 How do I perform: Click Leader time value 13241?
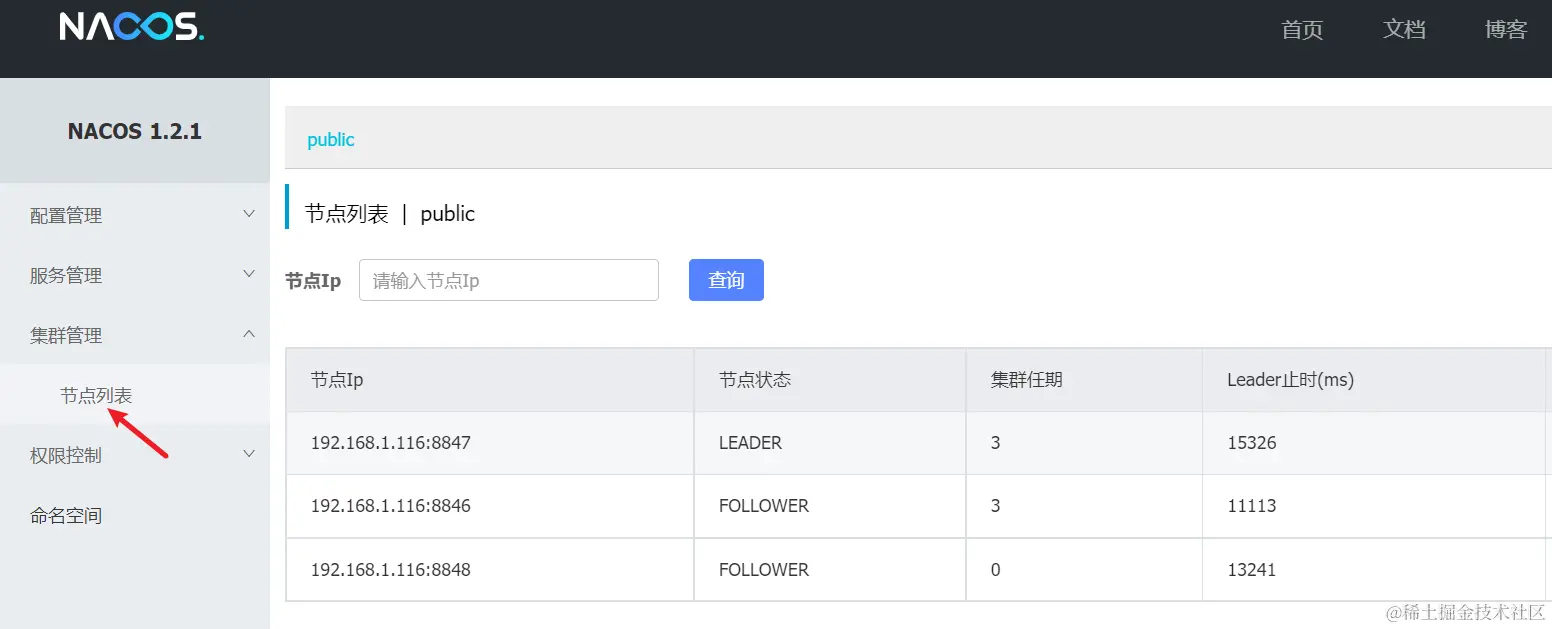(1252, 570)
